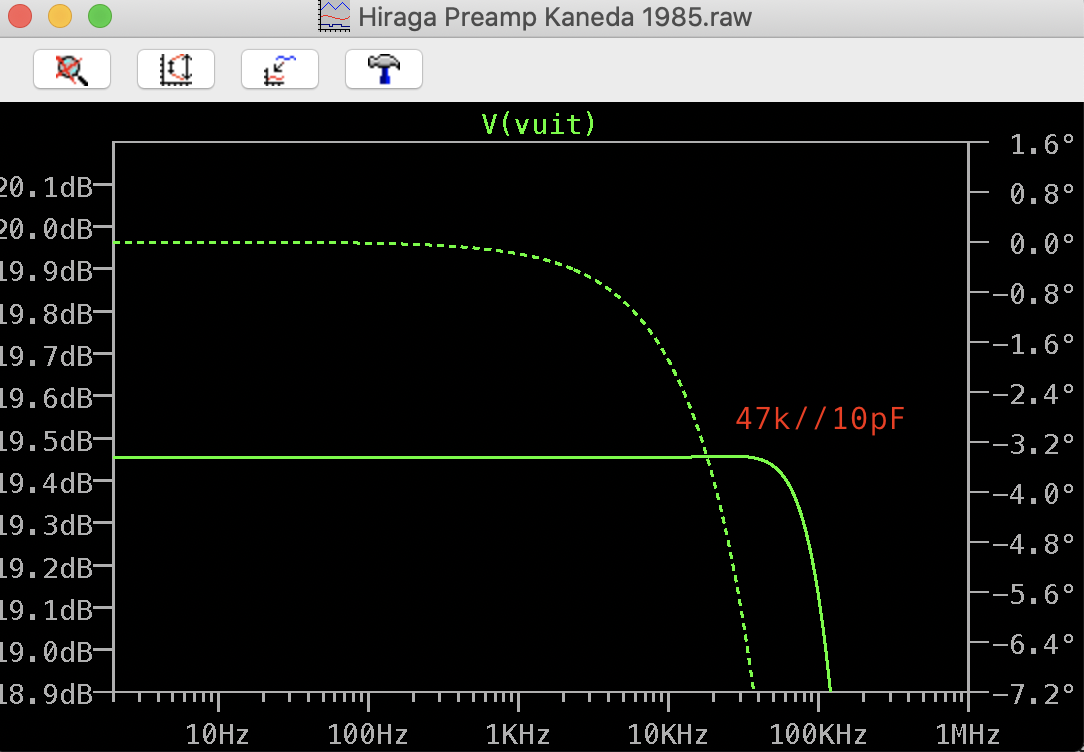Click the 10Hz frequency axis label

click(x=217, y=734)
